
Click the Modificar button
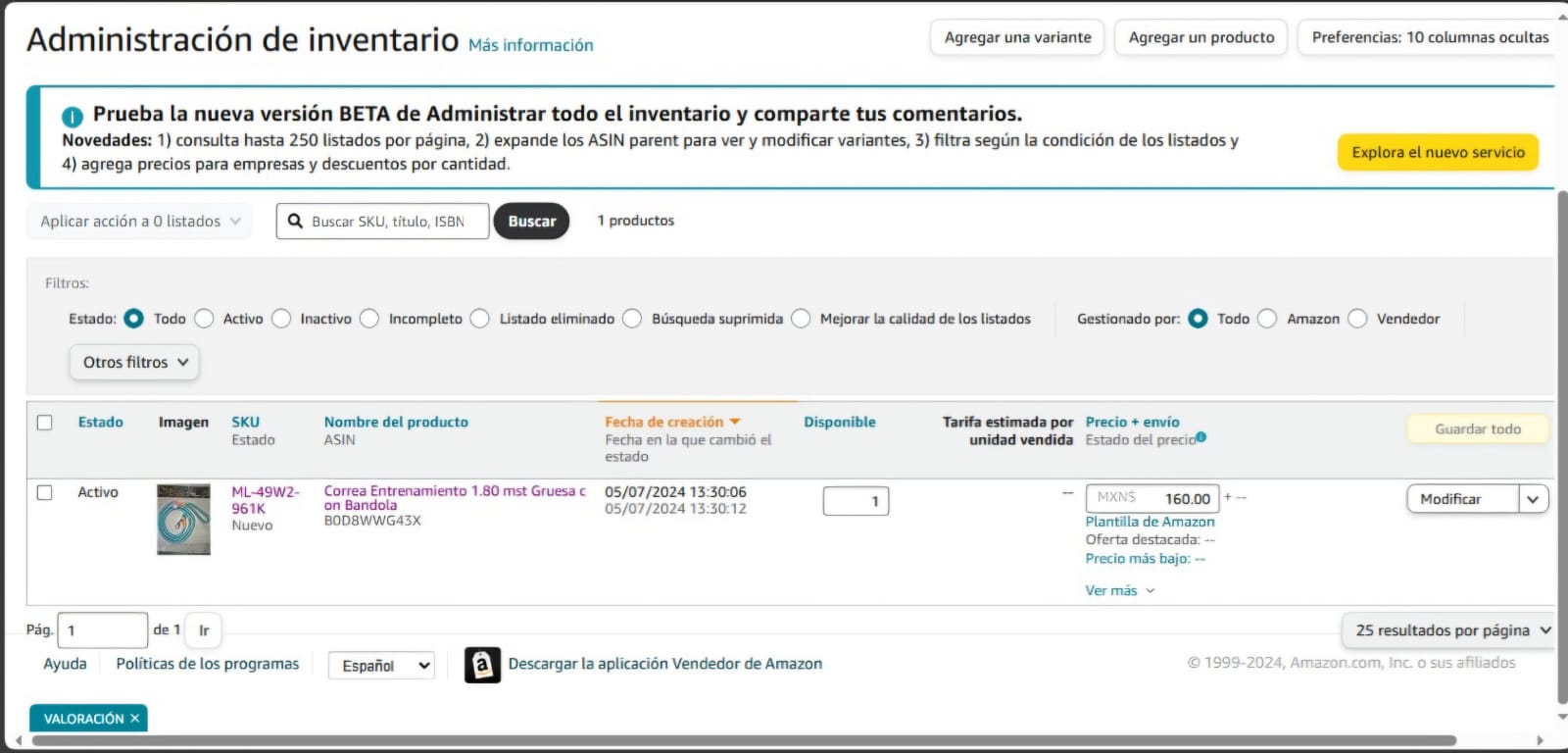(1463, 499)
